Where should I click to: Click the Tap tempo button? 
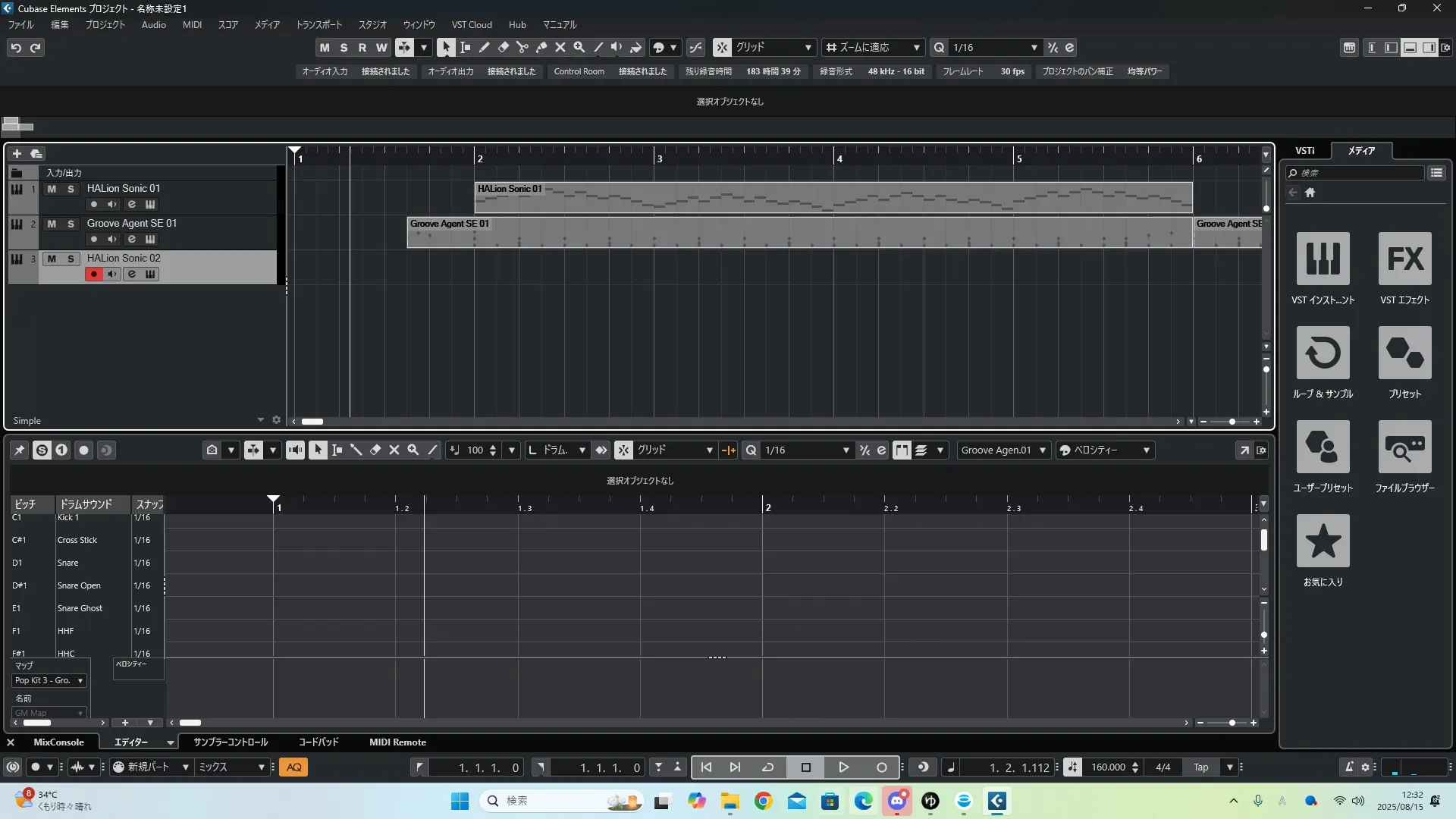[1200, 767]
